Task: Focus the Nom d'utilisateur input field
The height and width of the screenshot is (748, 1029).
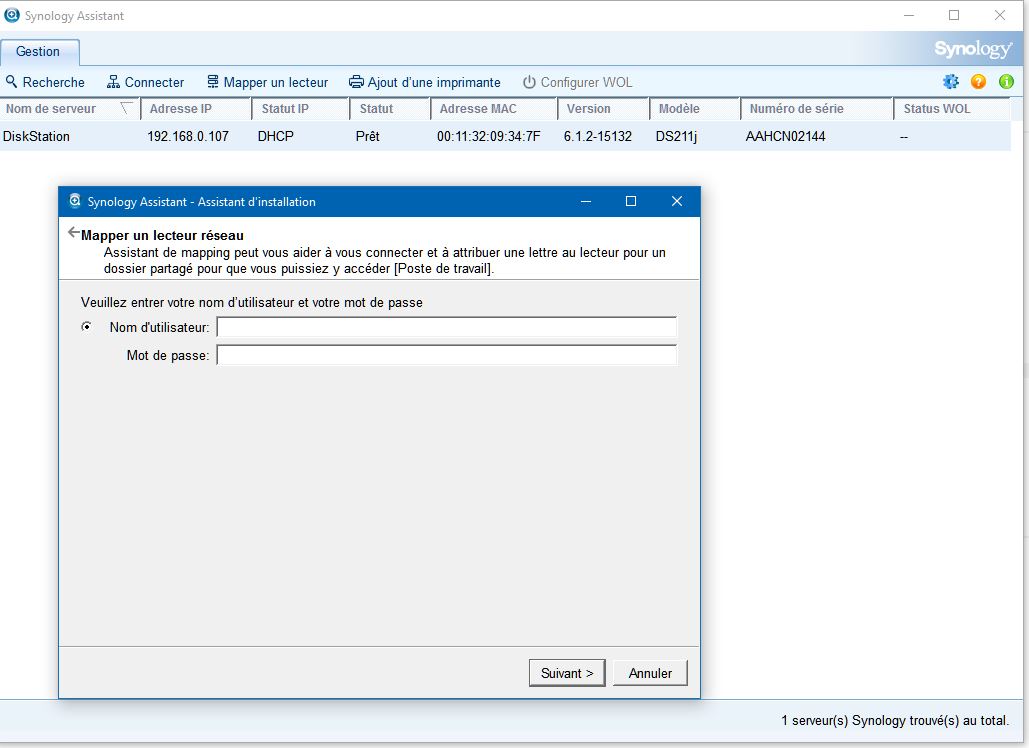Action: coord(446,327)
